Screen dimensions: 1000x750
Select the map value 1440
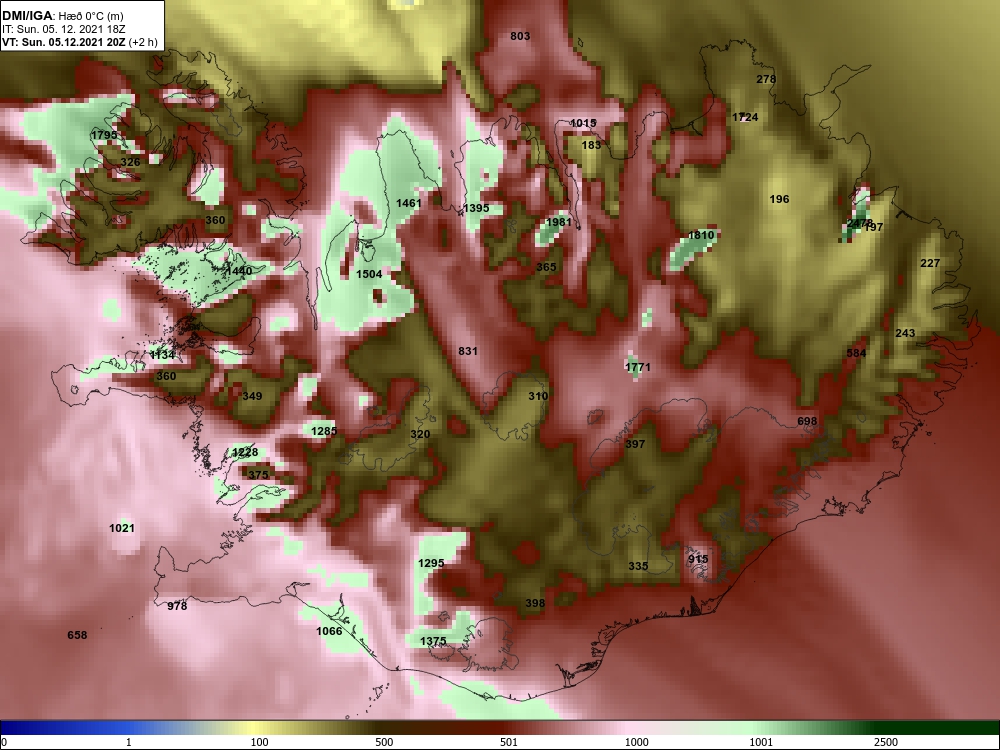tap(240, 270)
